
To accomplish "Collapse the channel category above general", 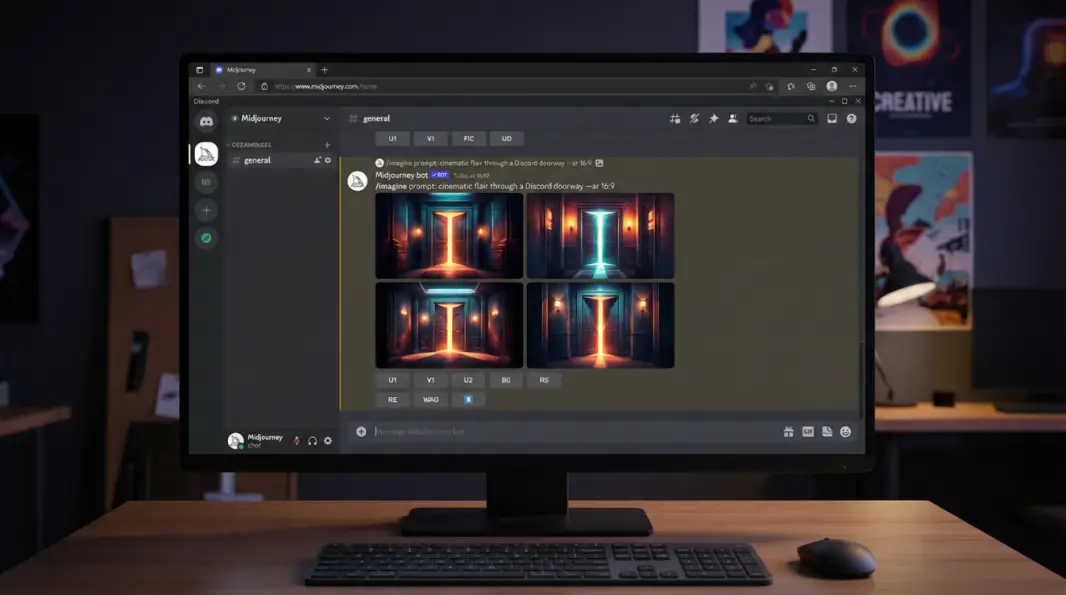I will 250,145.
